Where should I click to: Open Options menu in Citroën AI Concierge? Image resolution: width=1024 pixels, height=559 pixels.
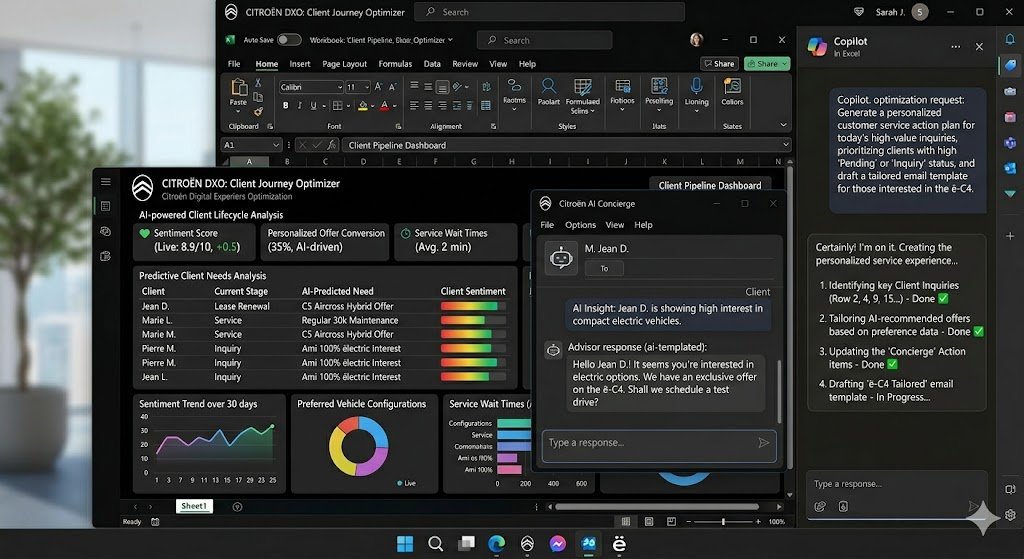point(580,225)
